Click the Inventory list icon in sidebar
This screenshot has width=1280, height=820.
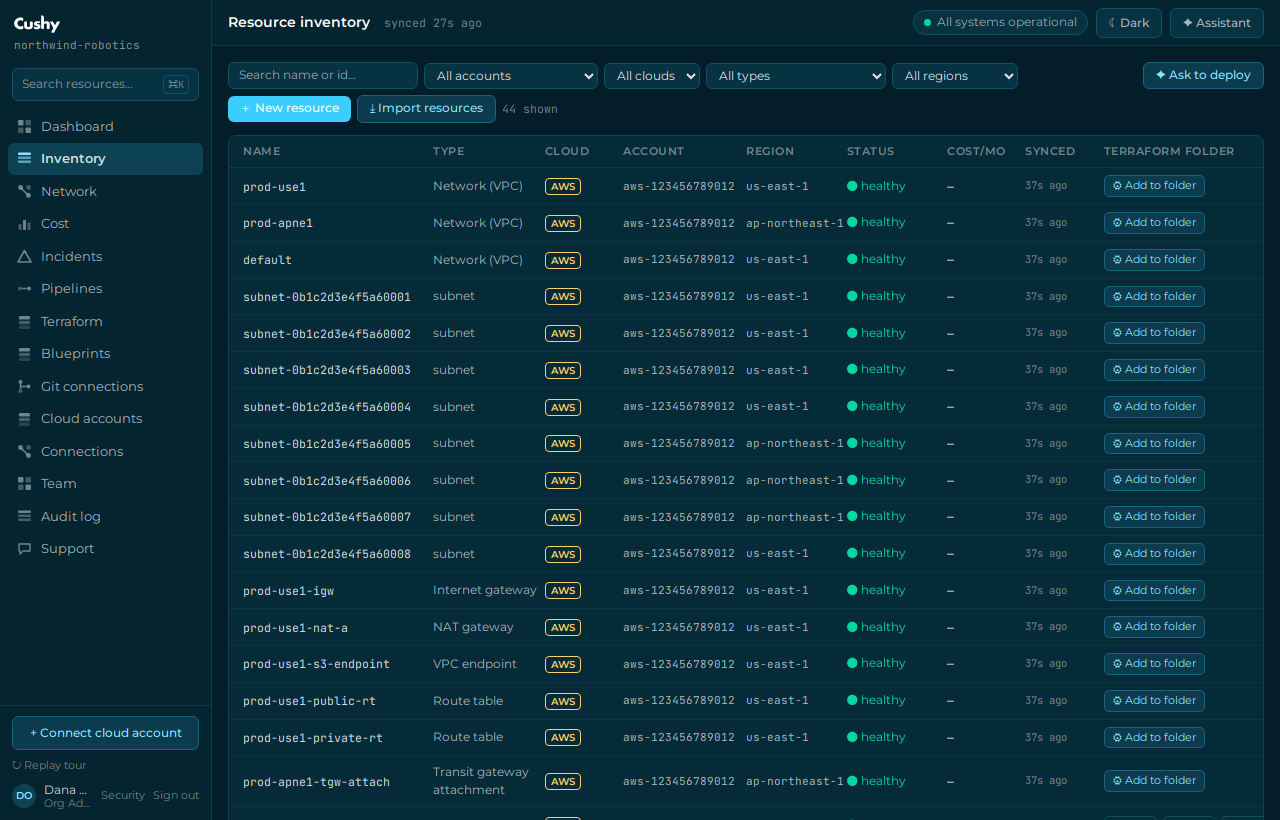(24, 159)
